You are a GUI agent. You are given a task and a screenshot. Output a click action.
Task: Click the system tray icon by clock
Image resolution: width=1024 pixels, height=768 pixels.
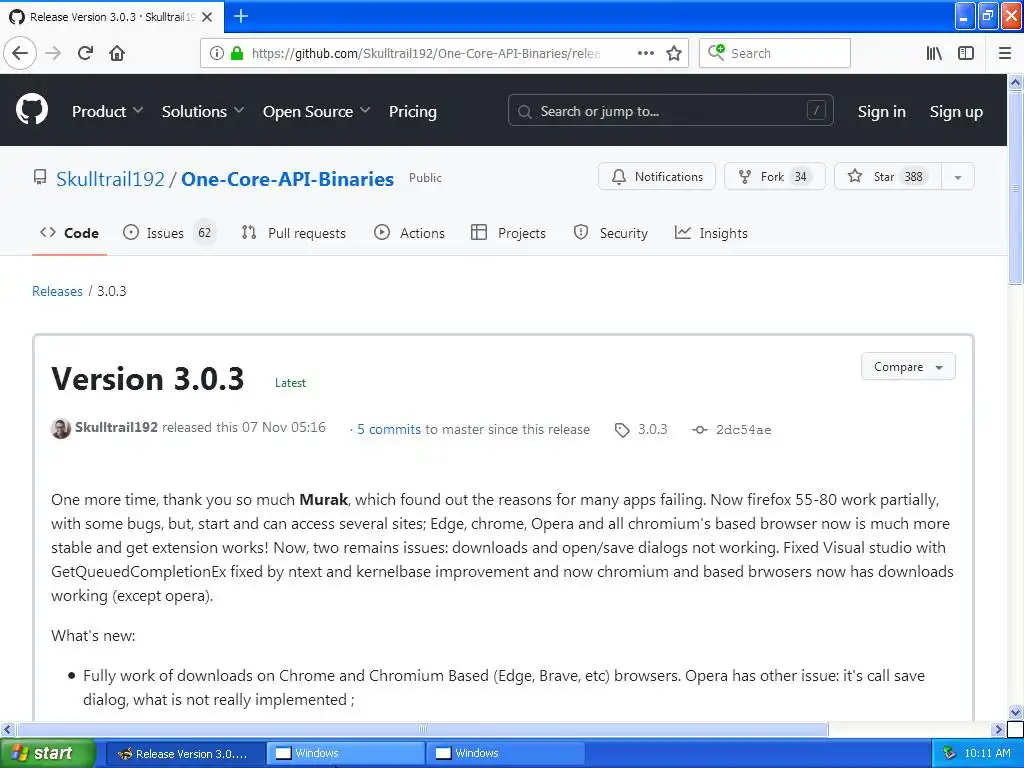(x=950, y=753)
